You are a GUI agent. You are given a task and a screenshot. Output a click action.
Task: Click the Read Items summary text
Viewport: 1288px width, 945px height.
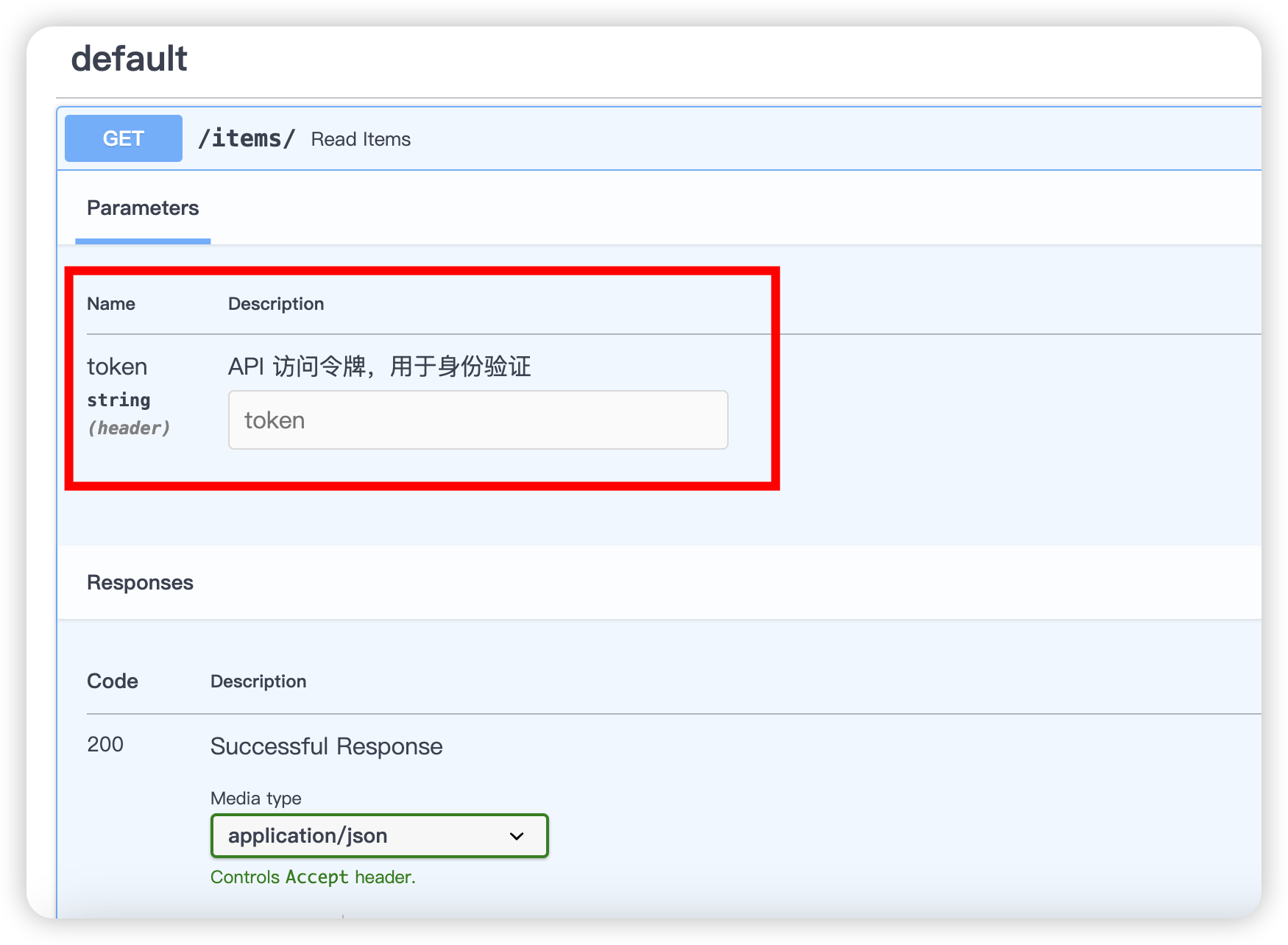tap(361, 139)
